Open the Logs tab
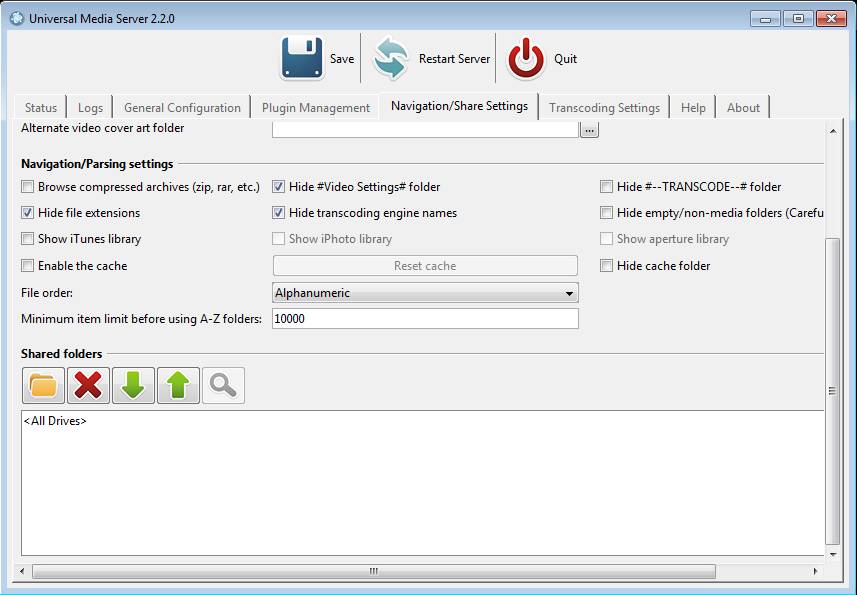This screenshot has height=595, width=857. (90, 108)
